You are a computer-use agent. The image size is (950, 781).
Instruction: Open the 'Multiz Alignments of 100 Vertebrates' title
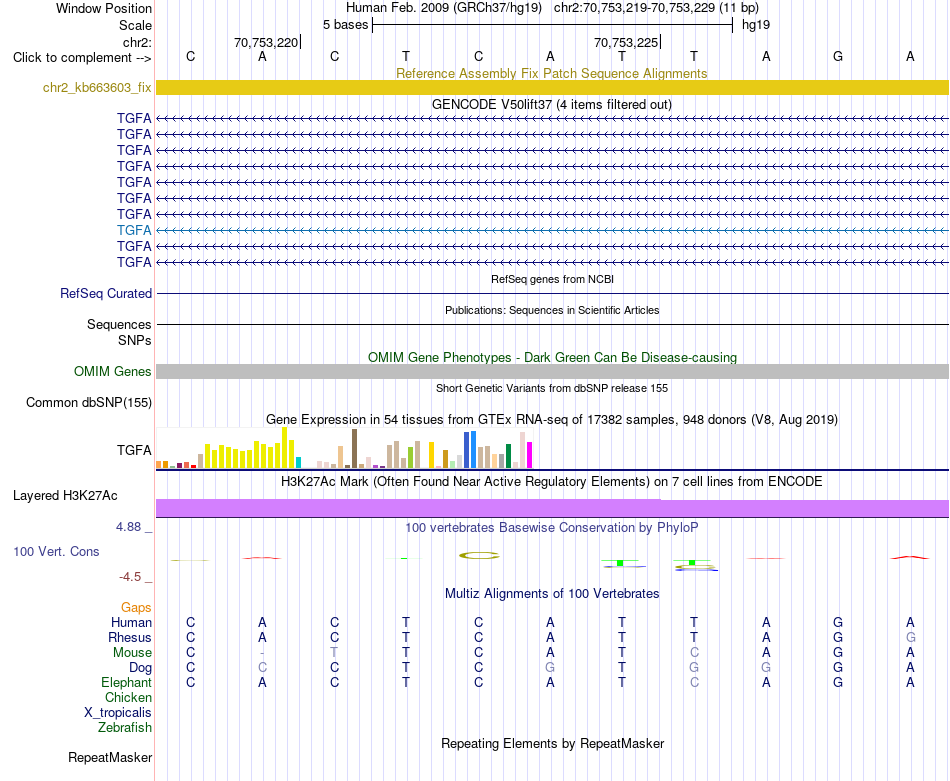pos(552,594)
